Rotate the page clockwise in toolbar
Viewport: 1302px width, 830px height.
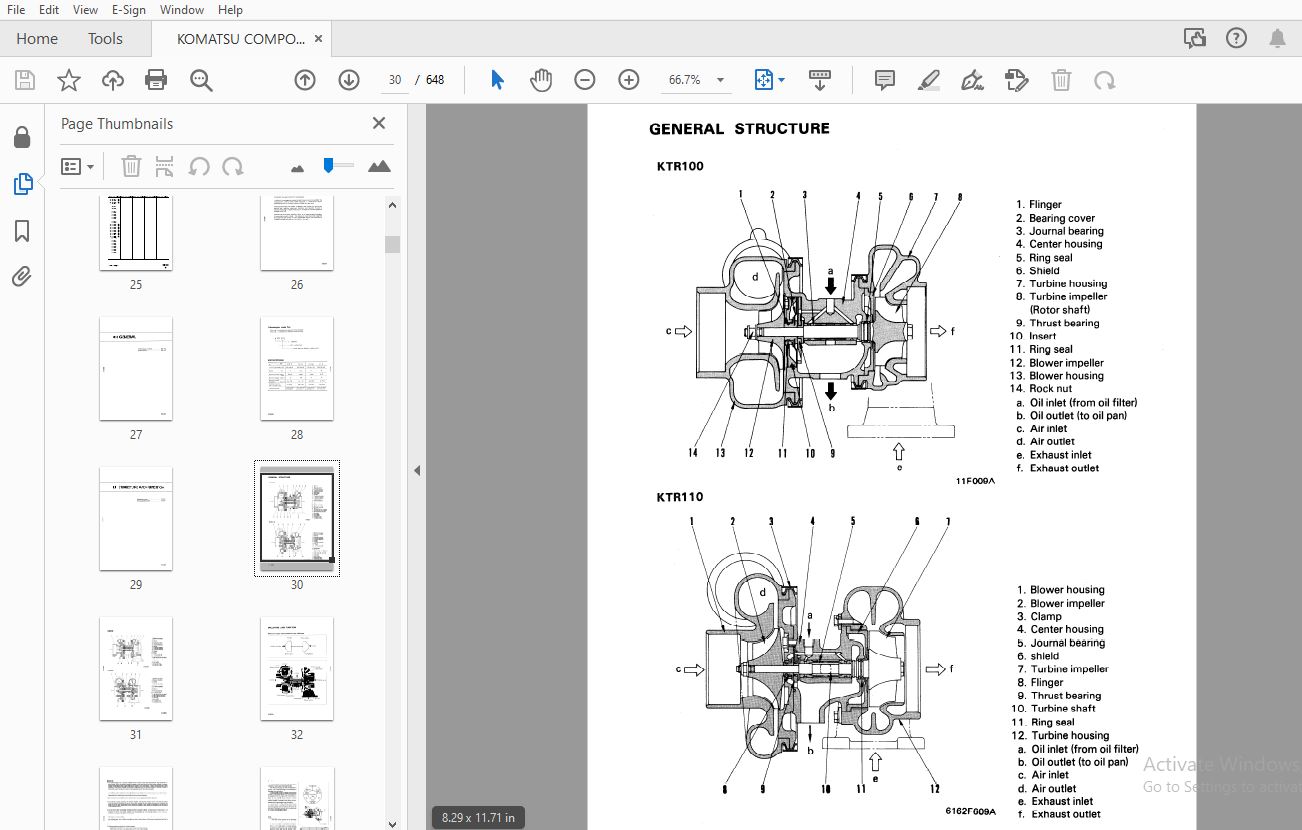pyautogui.click(x=1105, y=80)
